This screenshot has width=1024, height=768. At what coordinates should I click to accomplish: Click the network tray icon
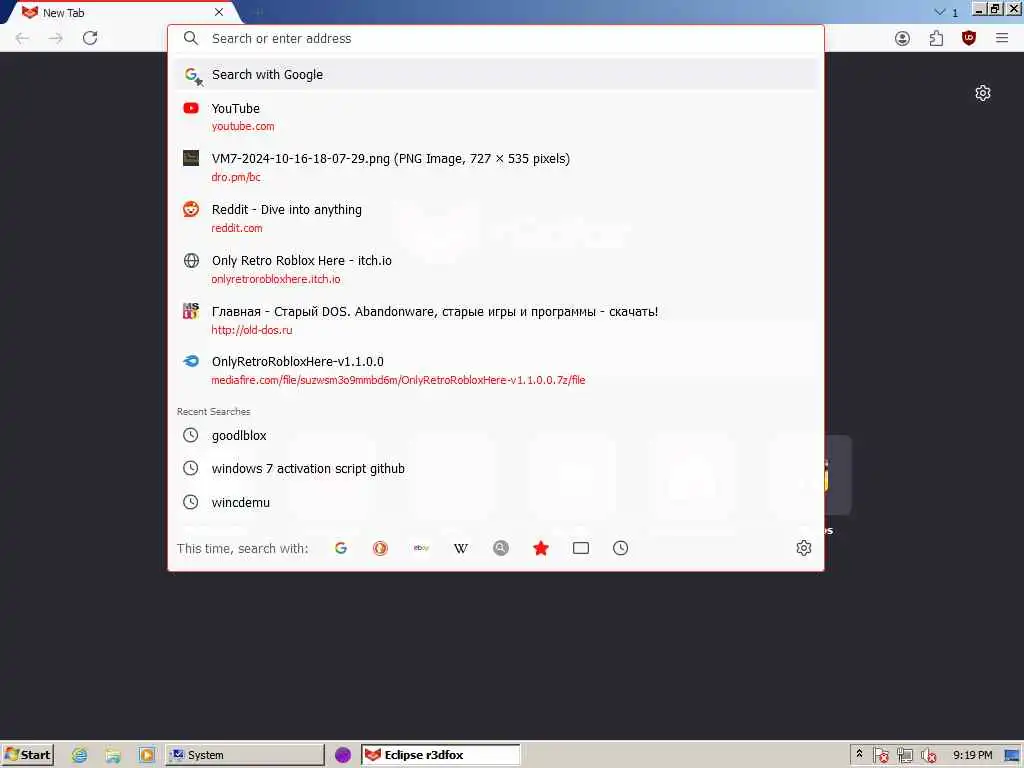(904, 755)
